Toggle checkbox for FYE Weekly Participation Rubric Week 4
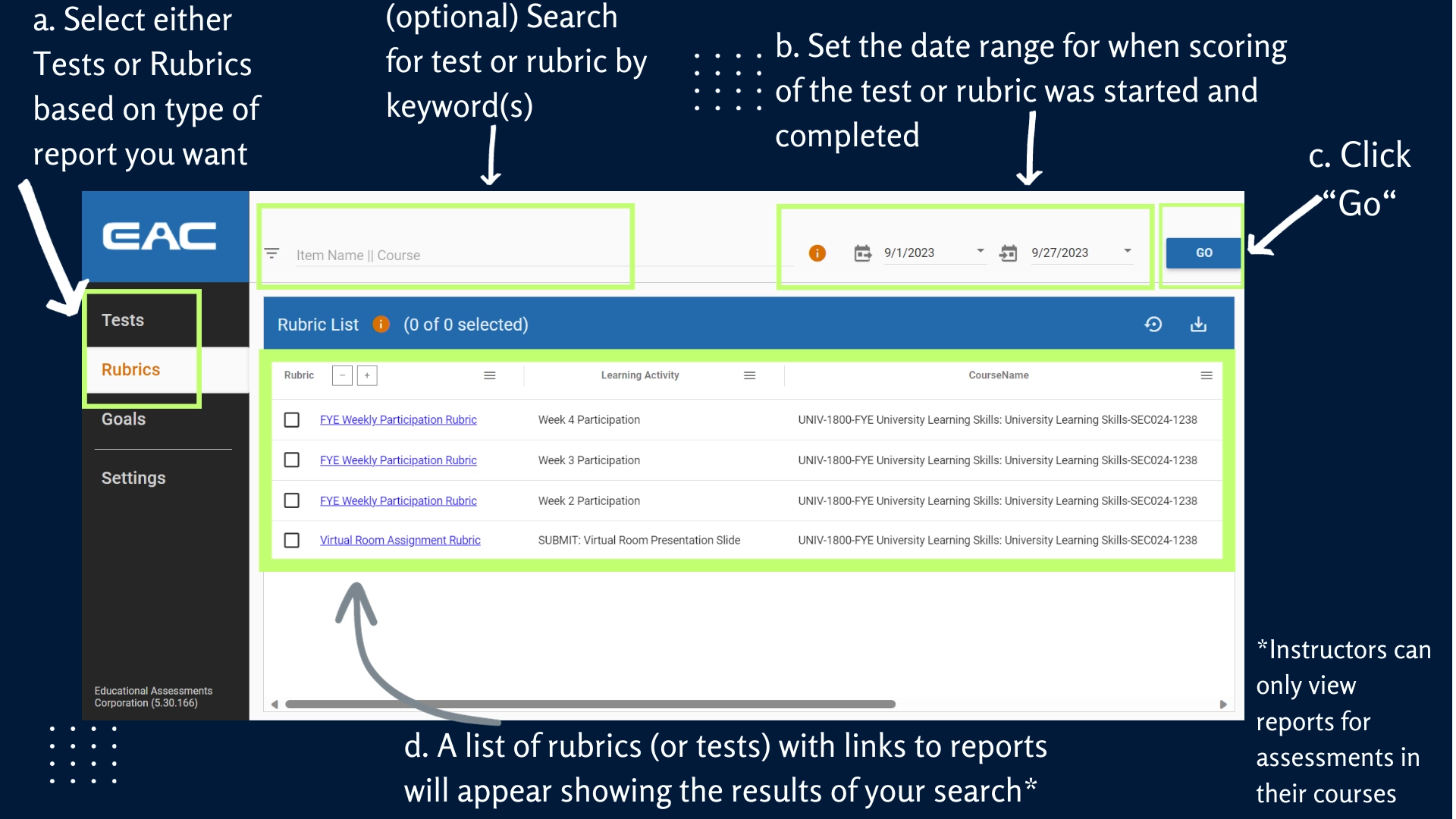This screenshot has height=819, width=1456. click(x=291, y=419)
